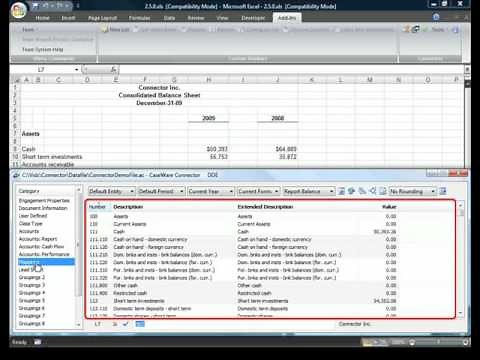Select Accounts: Report category
The width and height of the screenshot is (480, 360).
38,239
